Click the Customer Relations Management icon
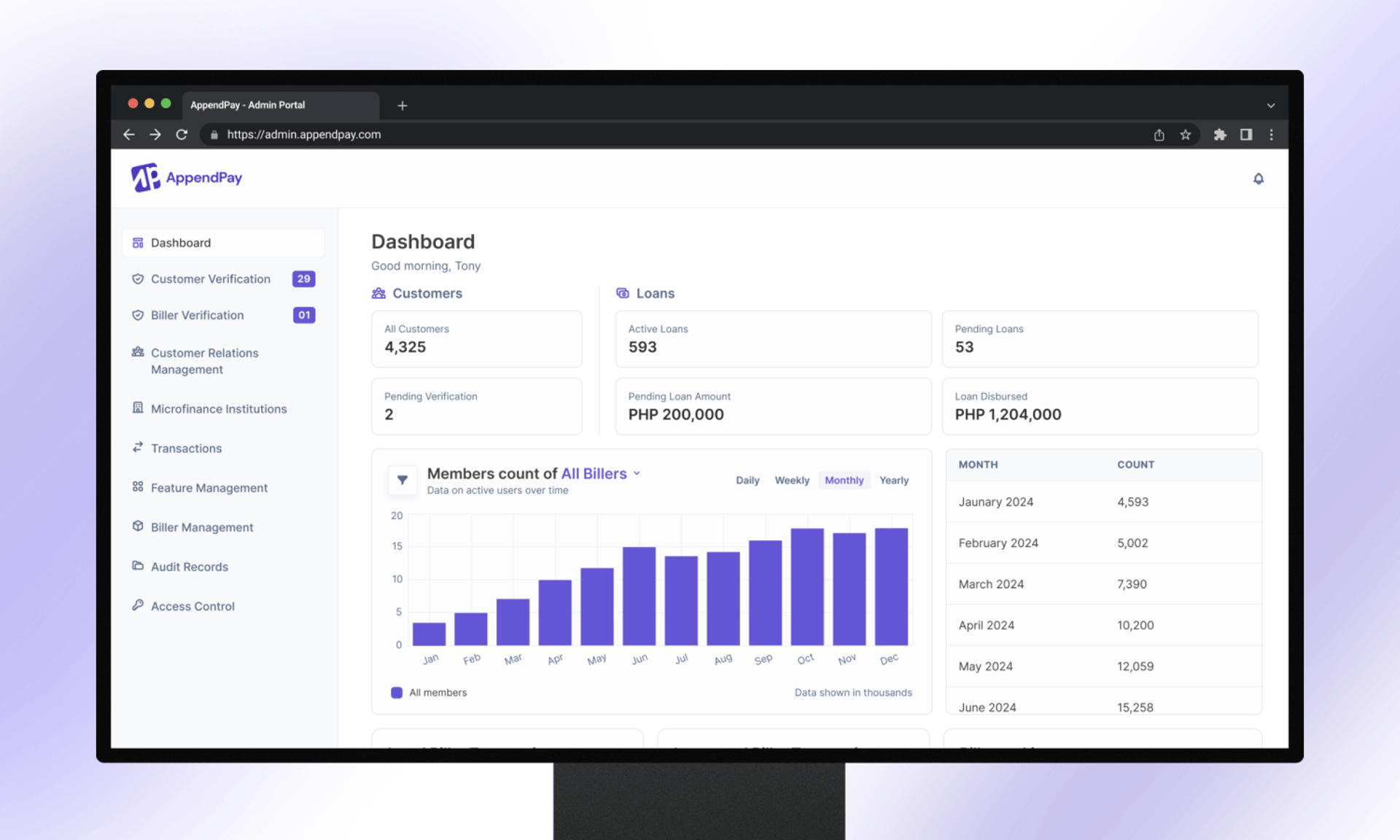This screenshot has height=840, width=1400. pyautogui.click(x=138, y=351)
